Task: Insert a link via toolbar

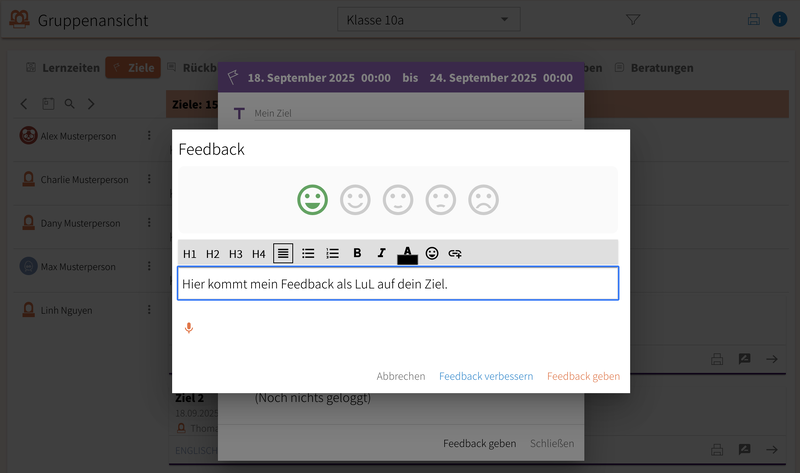Action: coord(455,254)
